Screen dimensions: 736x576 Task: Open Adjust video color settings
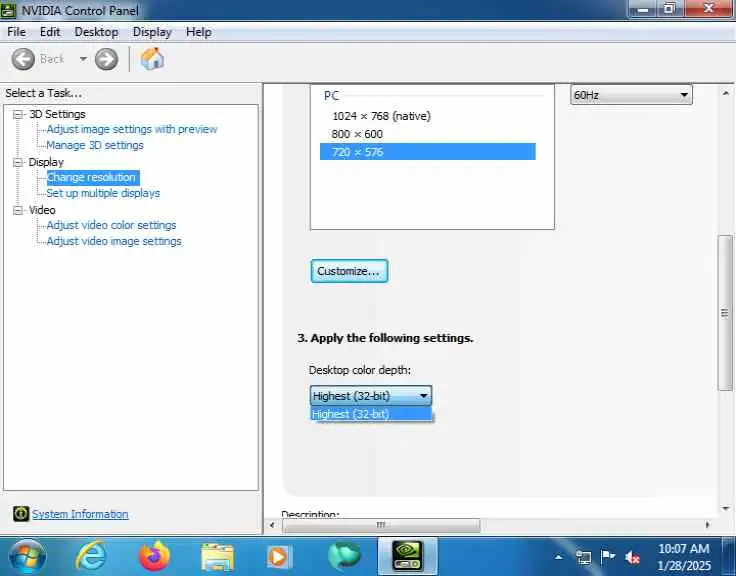(x=111, y=225)
